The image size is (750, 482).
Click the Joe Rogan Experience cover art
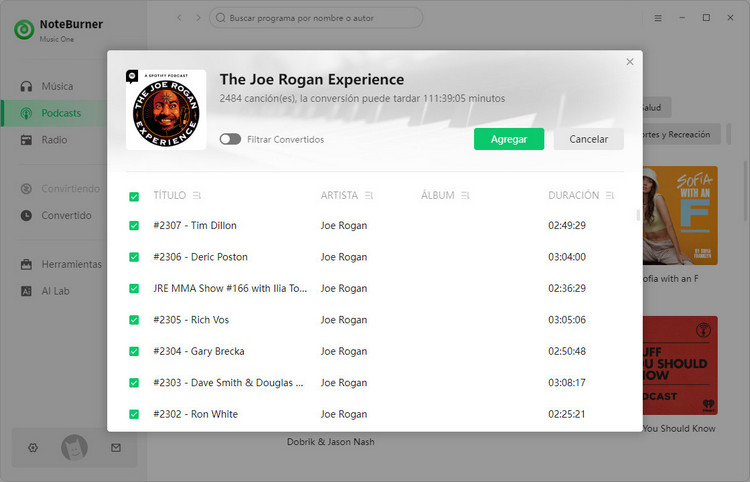(x=166, y=110)
